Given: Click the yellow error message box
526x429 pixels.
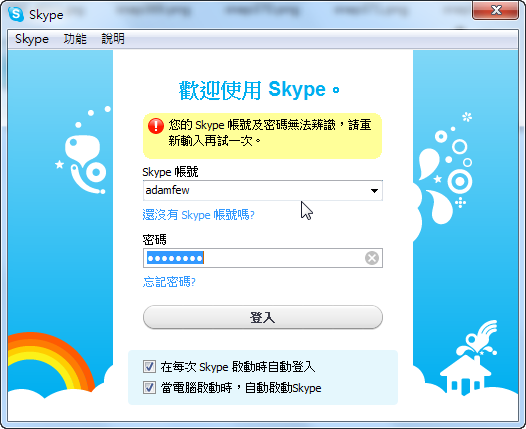Looking at the screenshot, I should point(262,136).
